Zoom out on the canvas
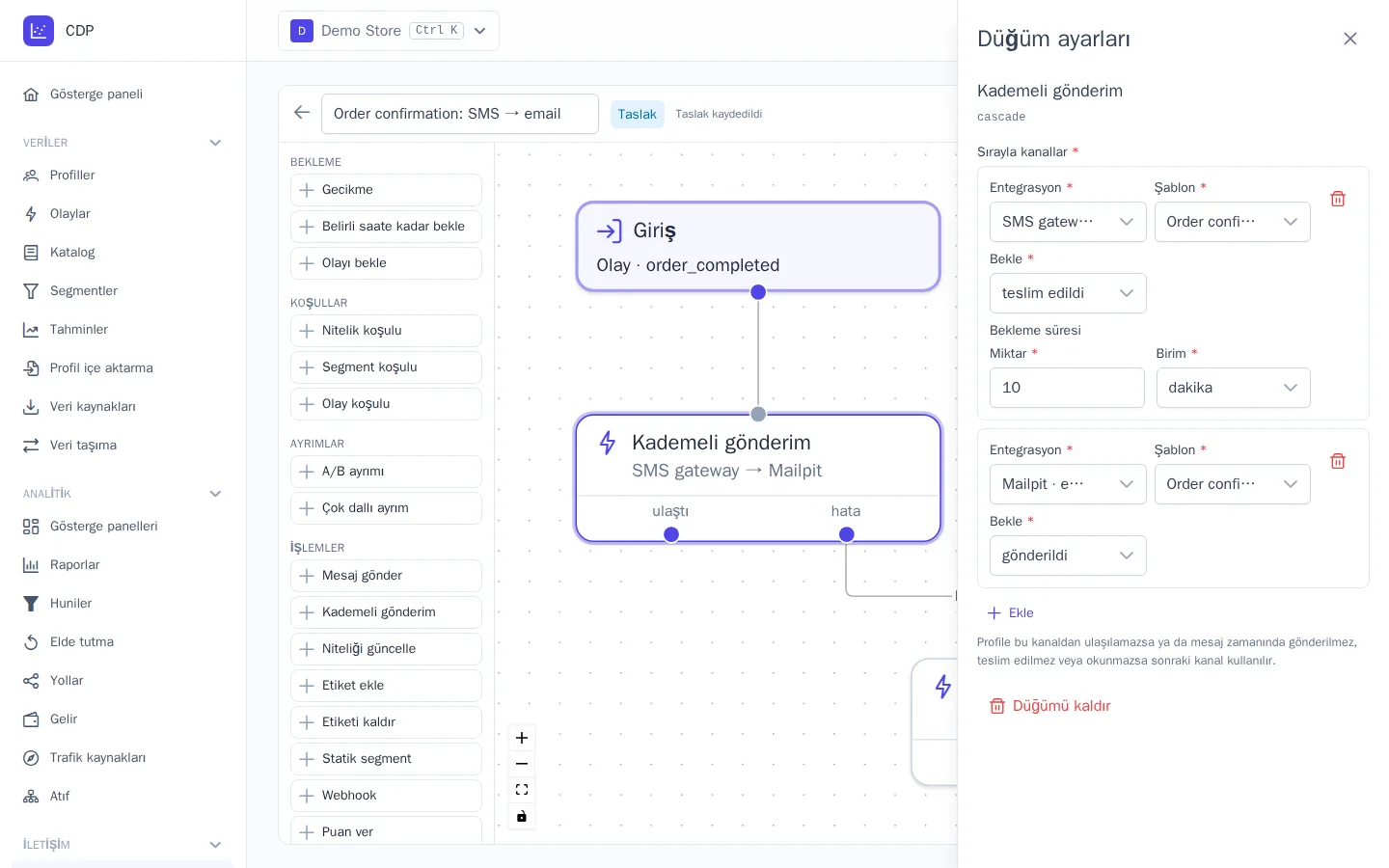The height and width of the screenshot is (868, 1389). [x=522, y=764]
